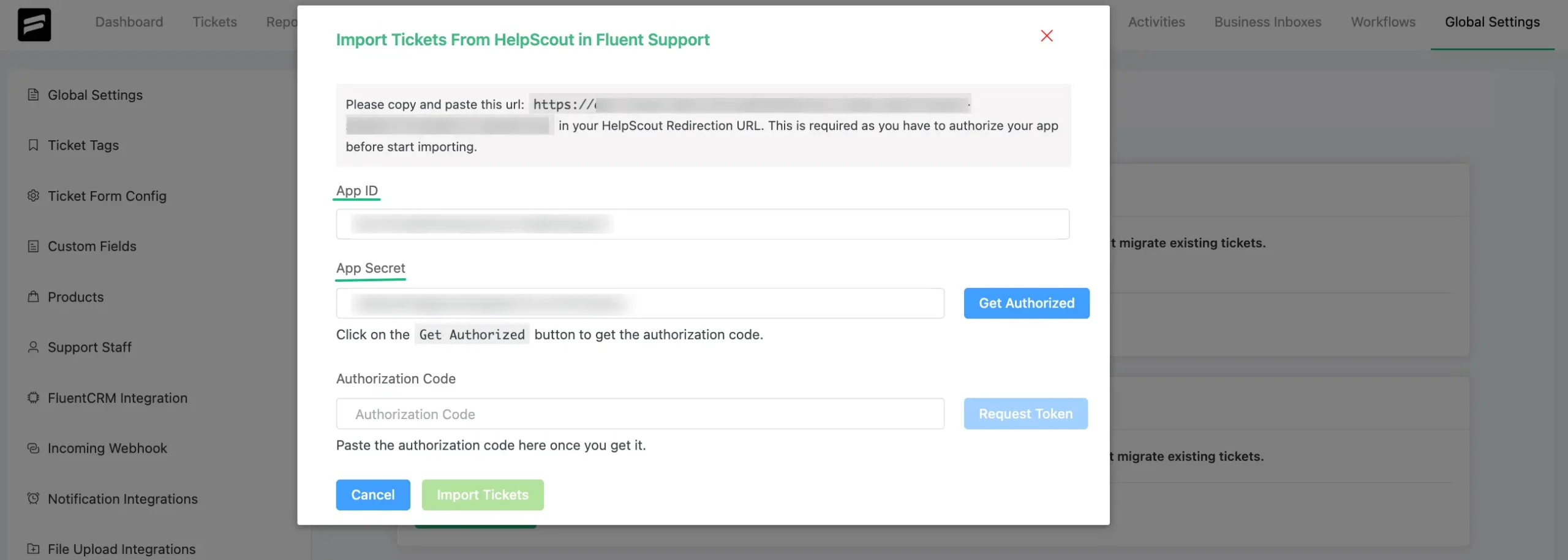Click the Ticket Form Config gear icon
1568x560 pixels.
pos(33,195)
